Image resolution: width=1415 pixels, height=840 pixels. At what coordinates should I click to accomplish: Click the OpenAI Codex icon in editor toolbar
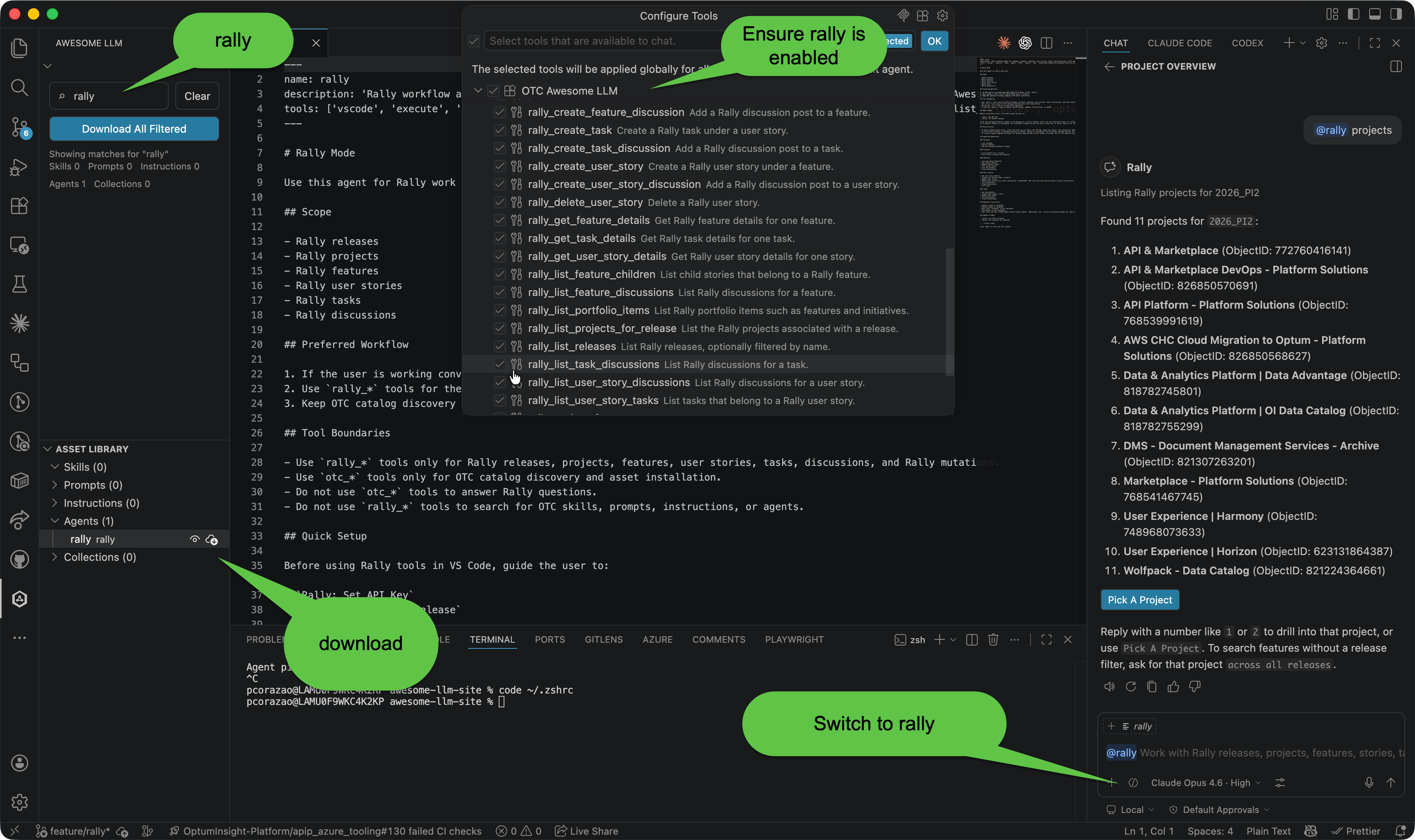tap(1025, 43)
